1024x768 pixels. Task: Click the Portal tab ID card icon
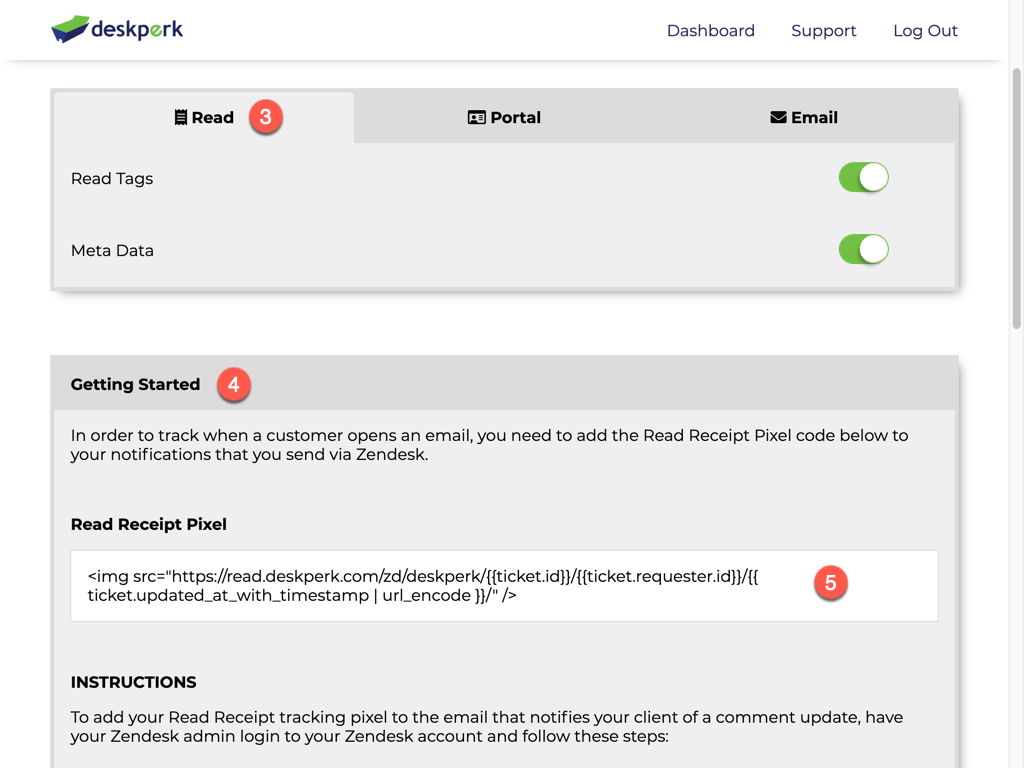tap(477, 118)
